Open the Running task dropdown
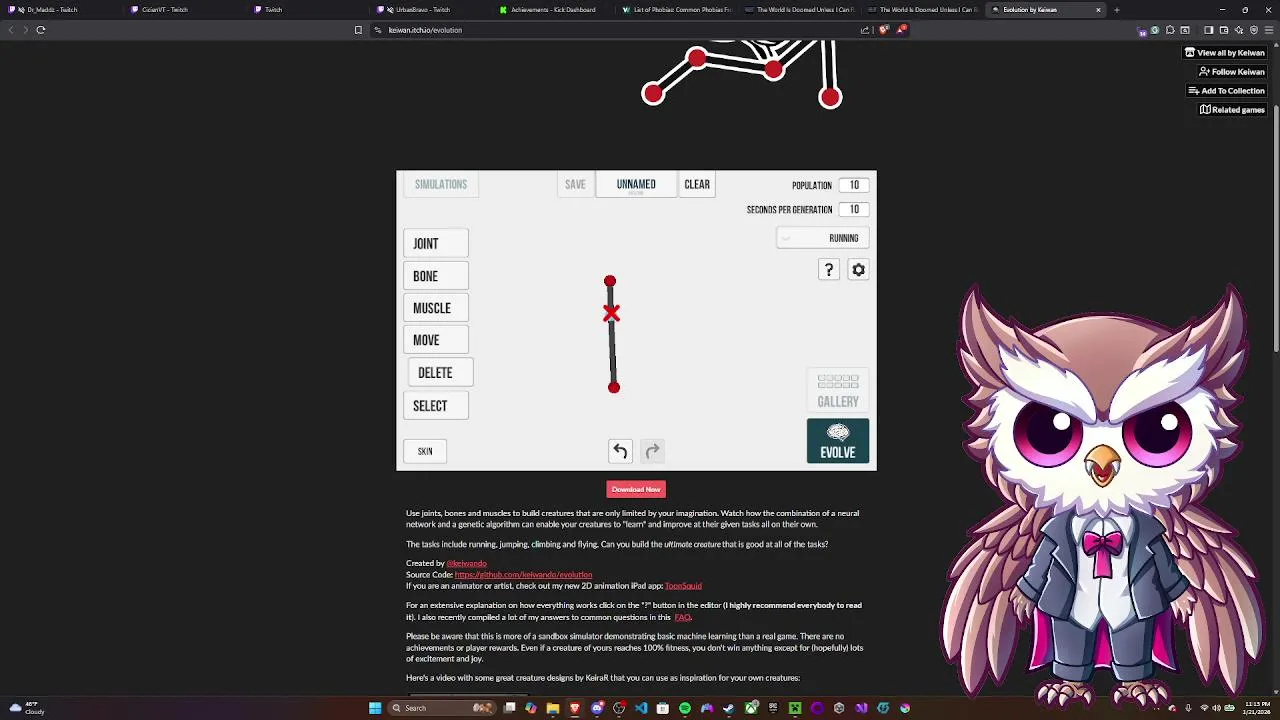Viewport: 1280px width, 720px height. point(822,238)
